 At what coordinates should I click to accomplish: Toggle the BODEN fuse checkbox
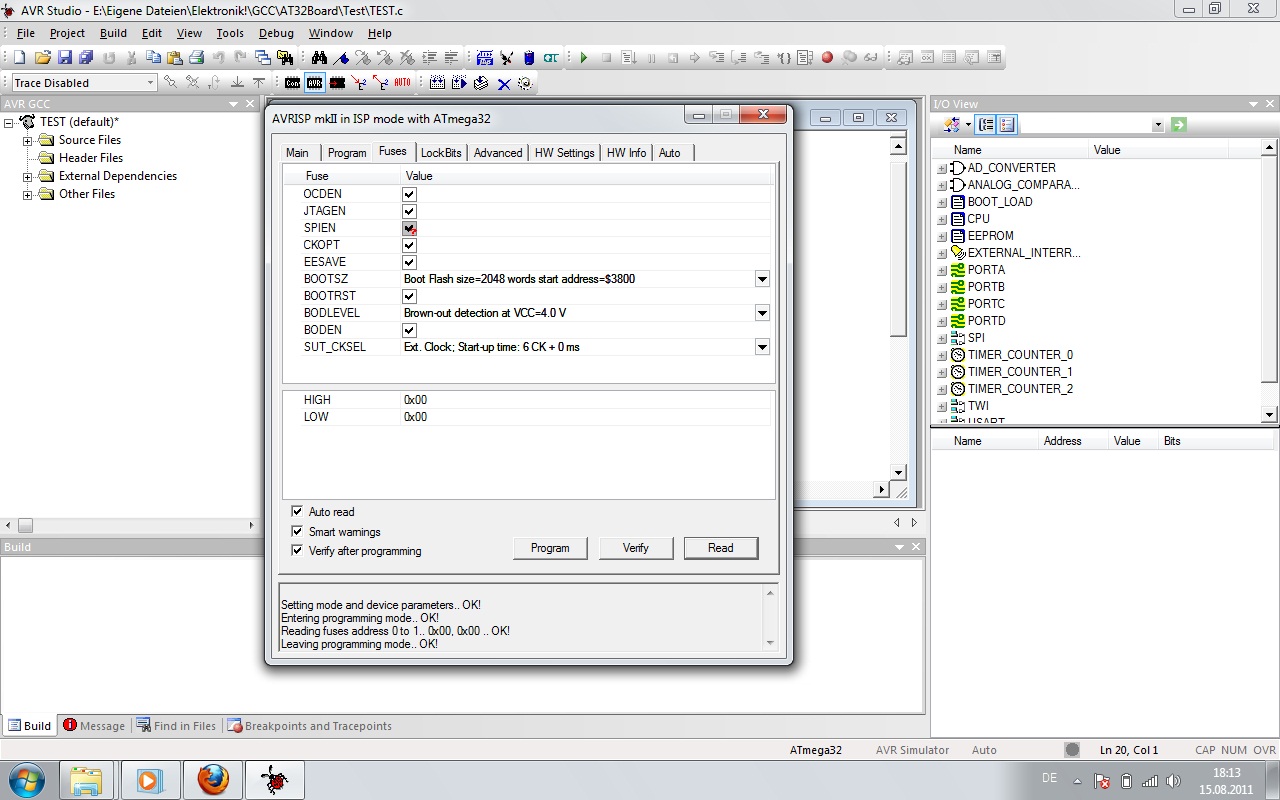point(409,330)
